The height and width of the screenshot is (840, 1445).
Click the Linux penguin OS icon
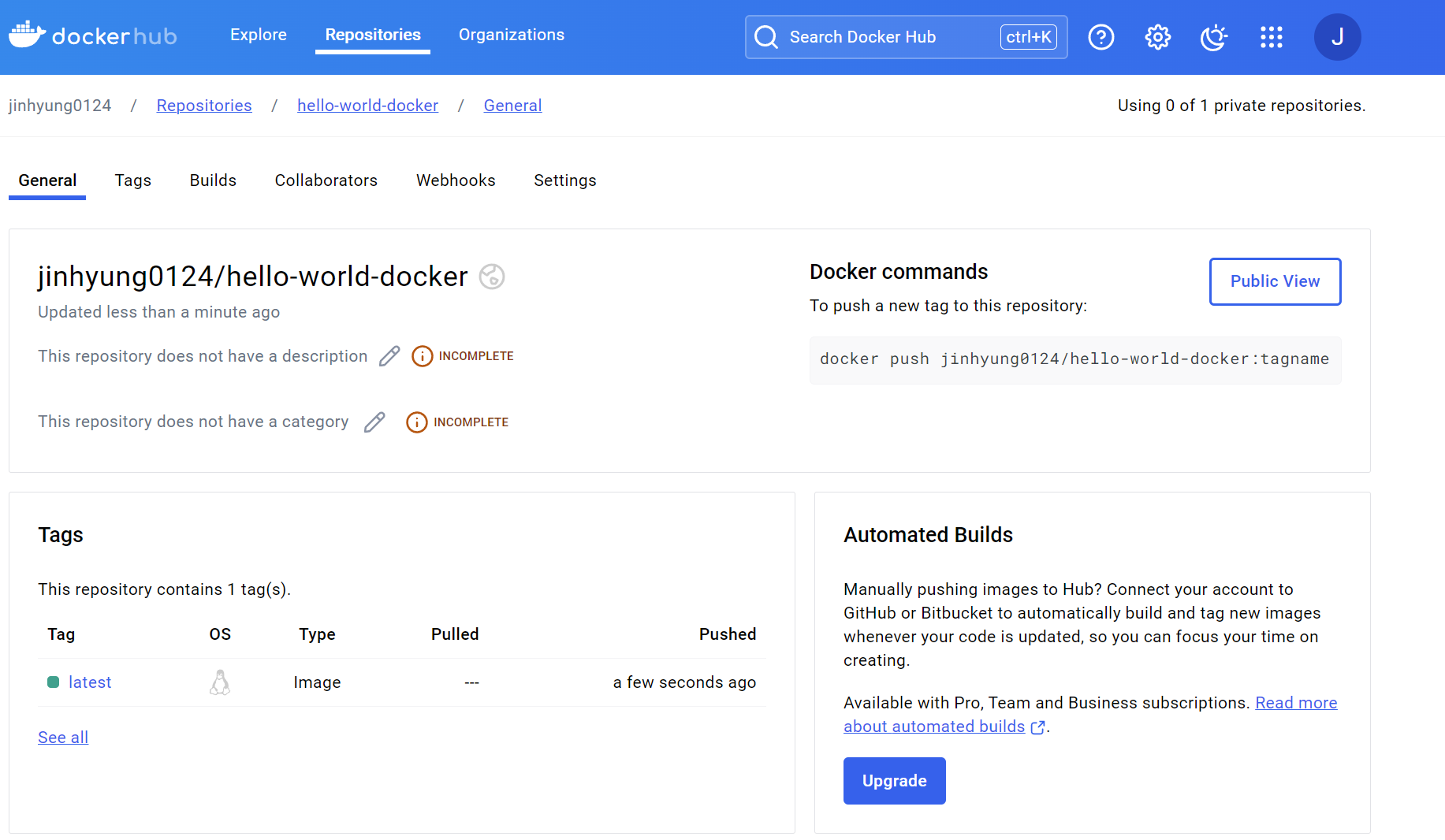tap(220, 682)
